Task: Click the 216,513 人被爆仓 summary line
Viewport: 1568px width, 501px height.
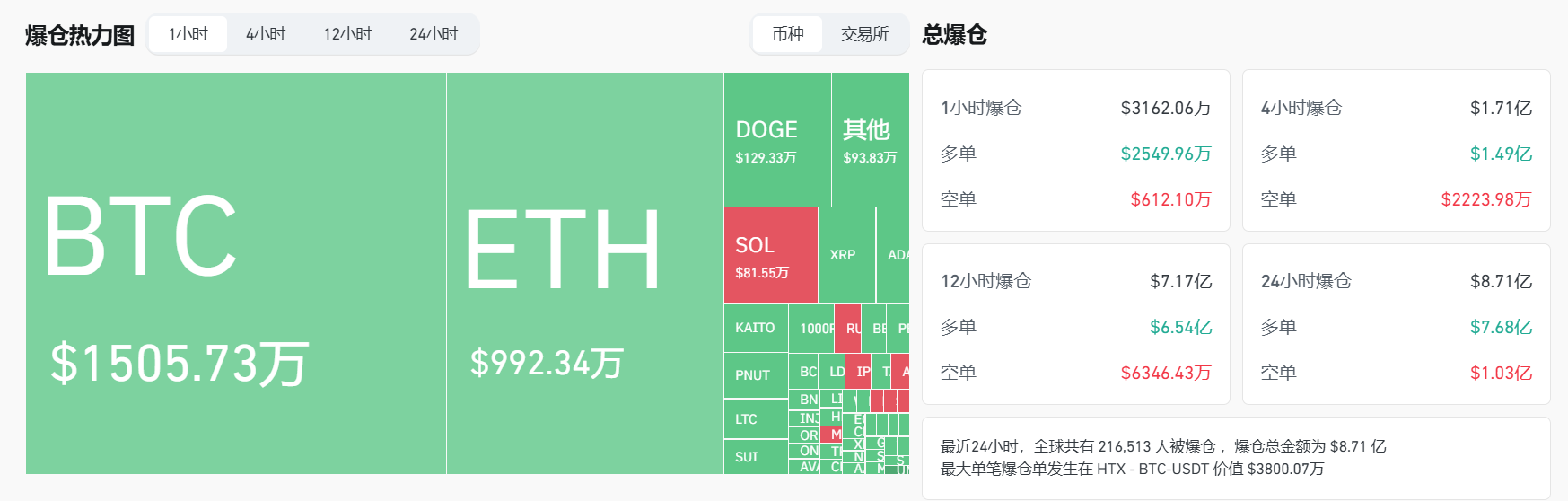Action: [x=1163, y=446]
